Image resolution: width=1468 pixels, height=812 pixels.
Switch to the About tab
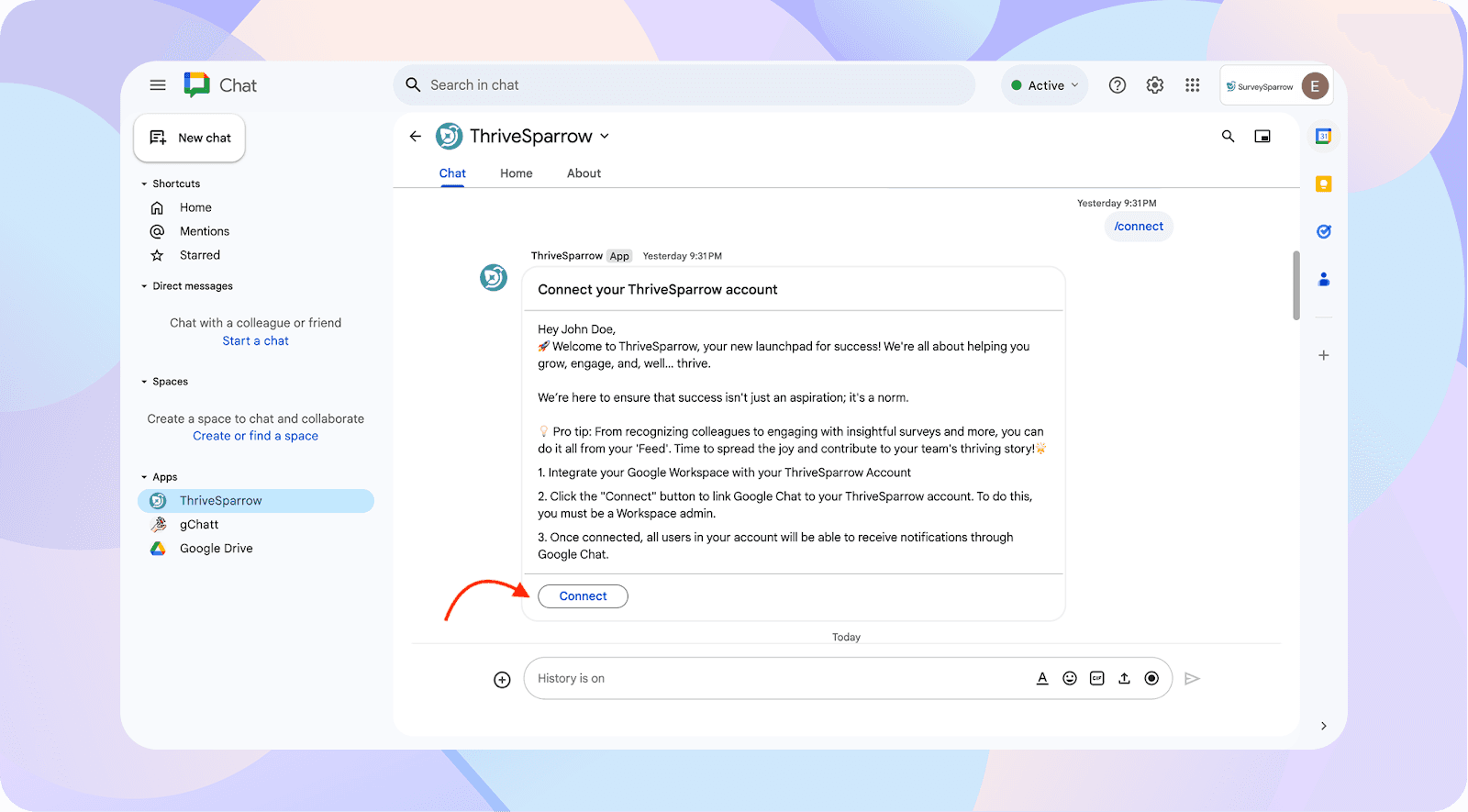584,173
